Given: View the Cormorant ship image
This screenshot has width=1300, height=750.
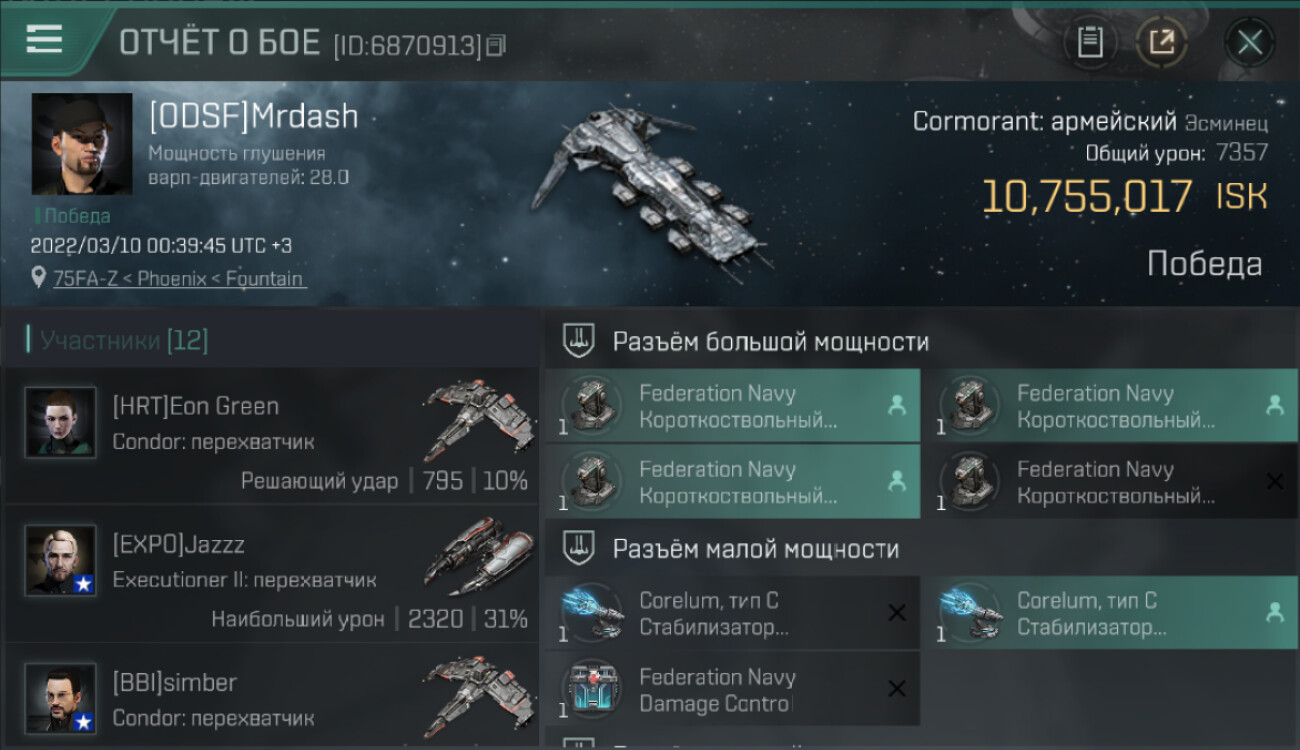Looking at the screenshot, I should tap(650, 190).
